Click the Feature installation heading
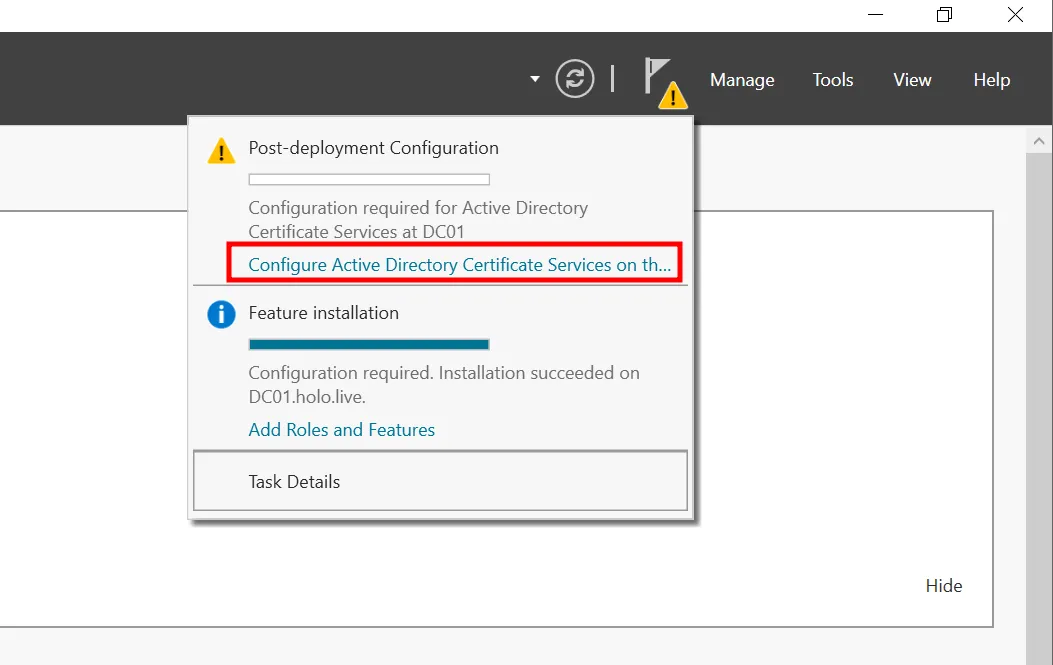The height and width of the screenshot is (665, 1053). [x=324, y=313]
